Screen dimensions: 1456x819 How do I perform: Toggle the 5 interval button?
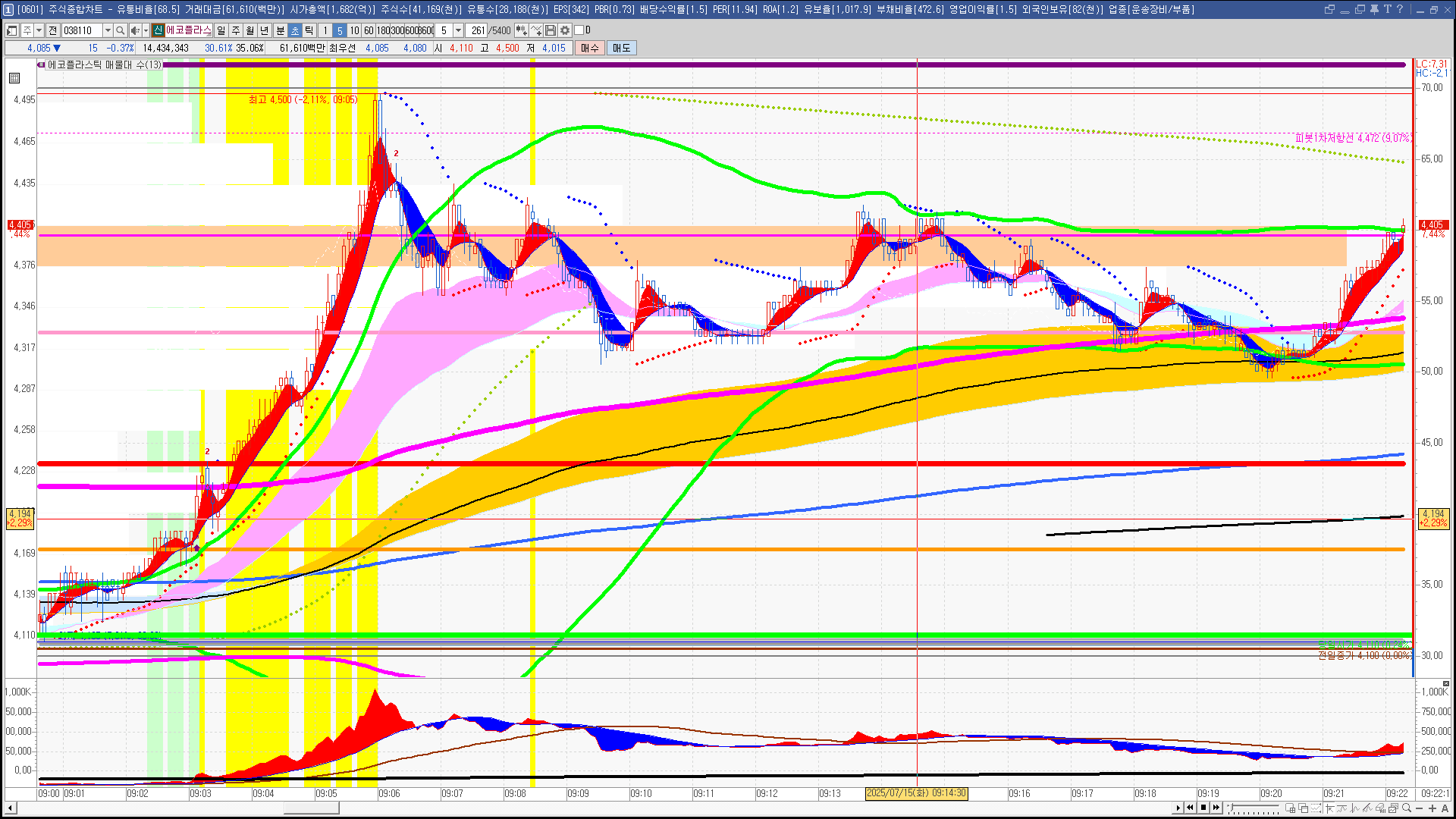(340, 30)
